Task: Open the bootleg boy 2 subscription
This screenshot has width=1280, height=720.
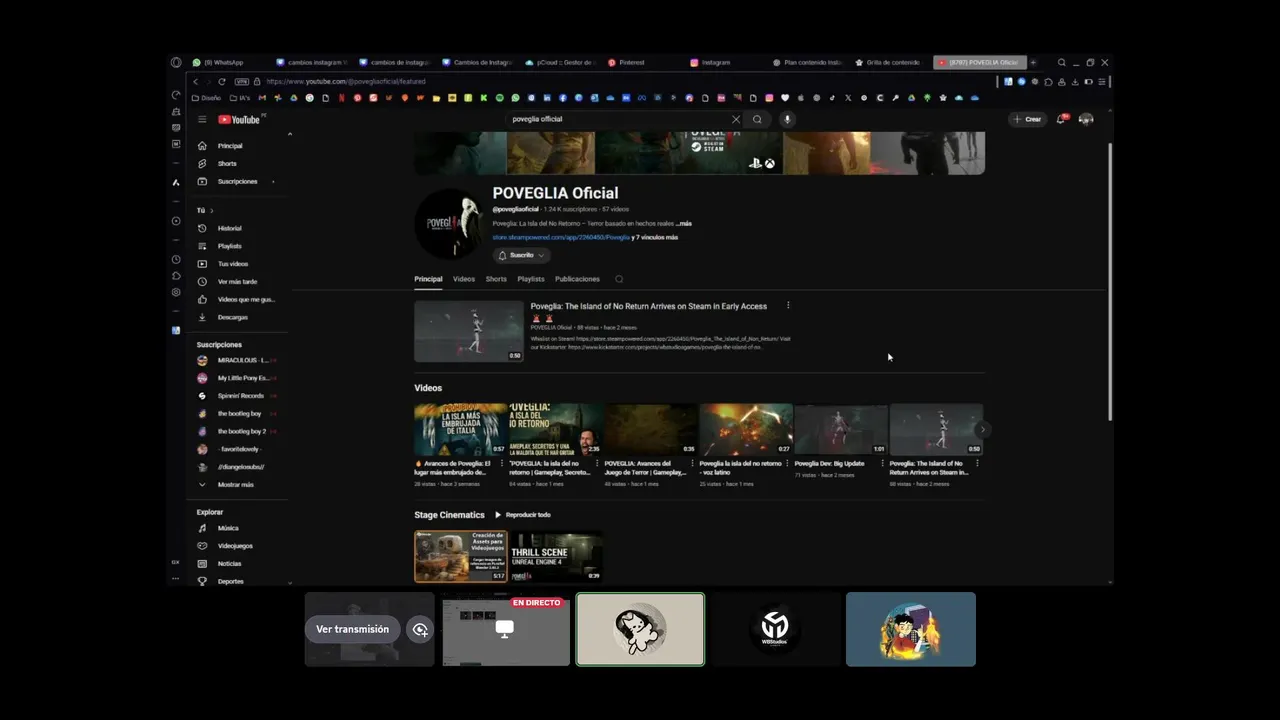Action: click(240, 431)
